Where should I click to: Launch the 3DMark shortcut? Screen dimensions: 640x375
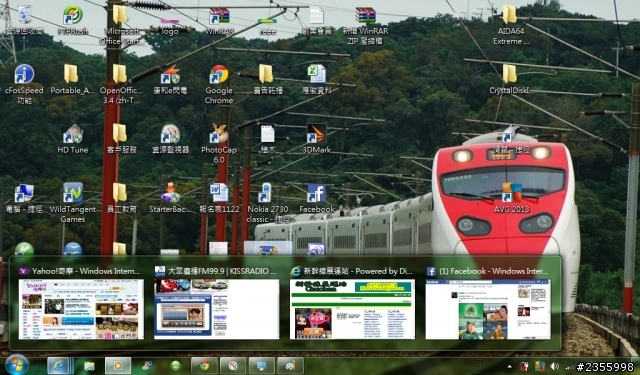coord(316,133)
